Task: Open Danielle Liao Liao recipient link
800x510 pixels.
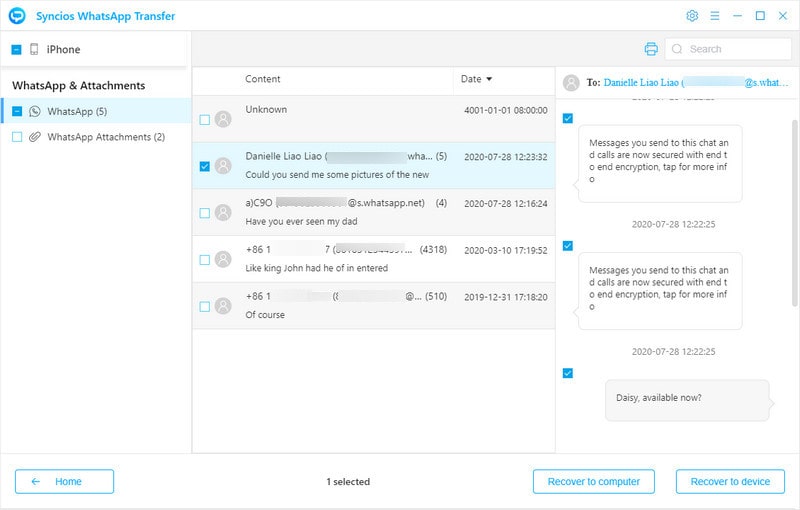Action: click(x=696, y=83)
